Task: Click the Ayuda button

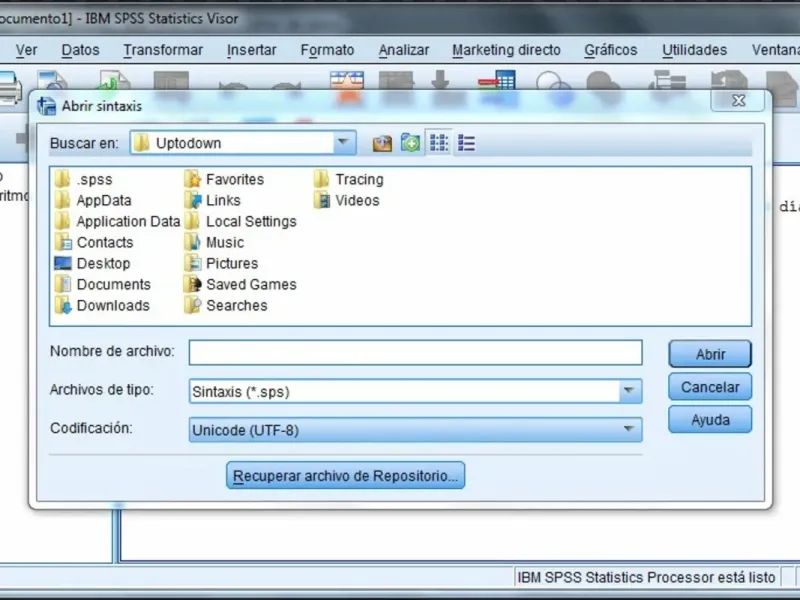Action: point(710,420)
